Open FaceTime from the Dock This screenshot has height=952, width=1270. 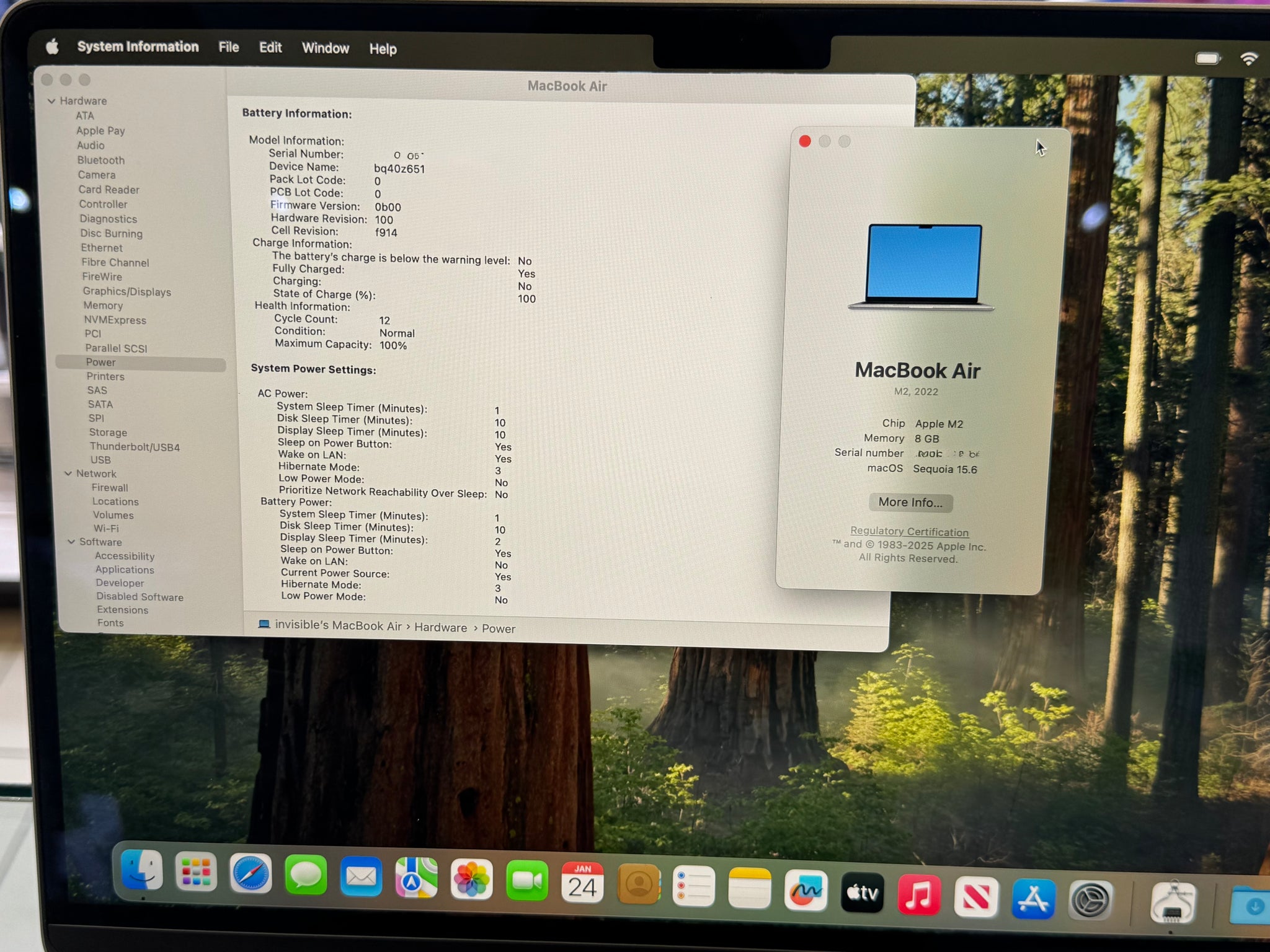[x=526, y=881]
